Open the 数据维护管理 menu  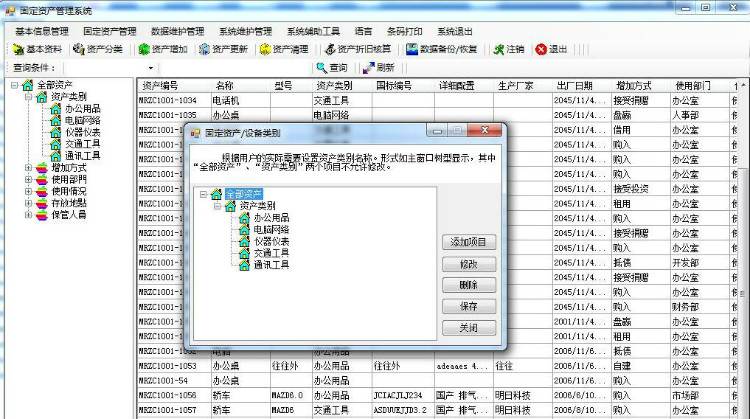tap(177, 32)
